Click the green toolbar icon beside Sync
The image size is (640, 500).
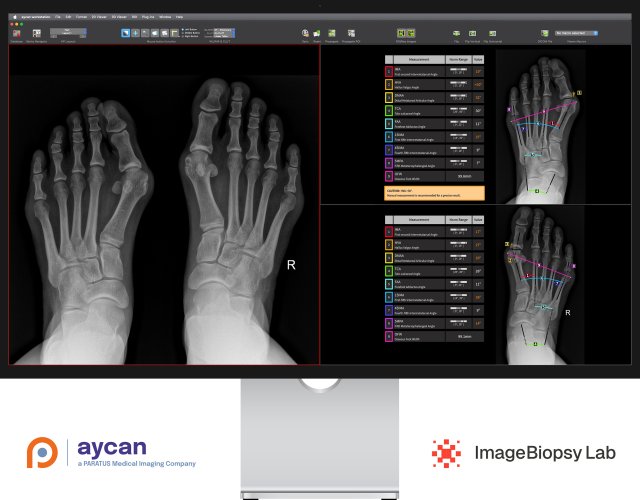(x=317, y=33)
